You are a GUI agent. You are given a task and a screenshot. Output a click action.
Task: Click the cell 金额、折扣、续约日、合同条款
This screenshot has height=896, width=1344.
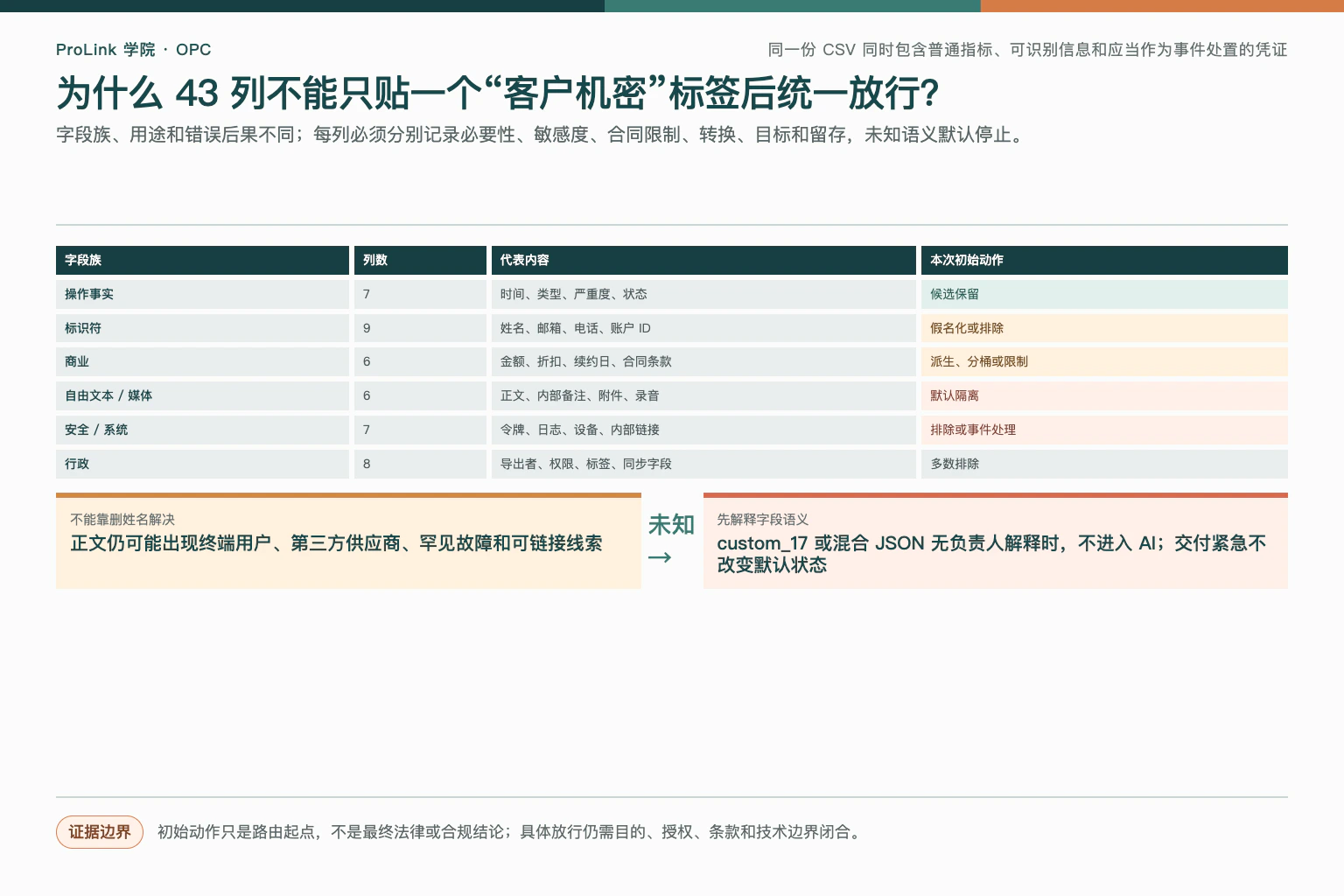(703, 361)
